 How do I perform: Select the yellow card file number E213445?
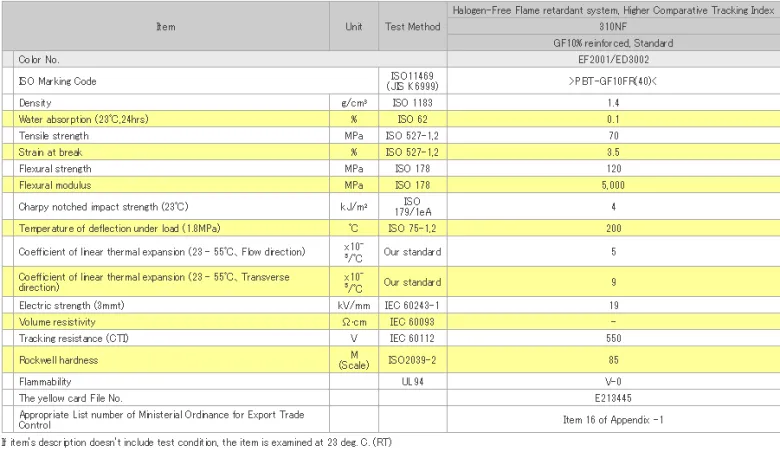point(613,397)
